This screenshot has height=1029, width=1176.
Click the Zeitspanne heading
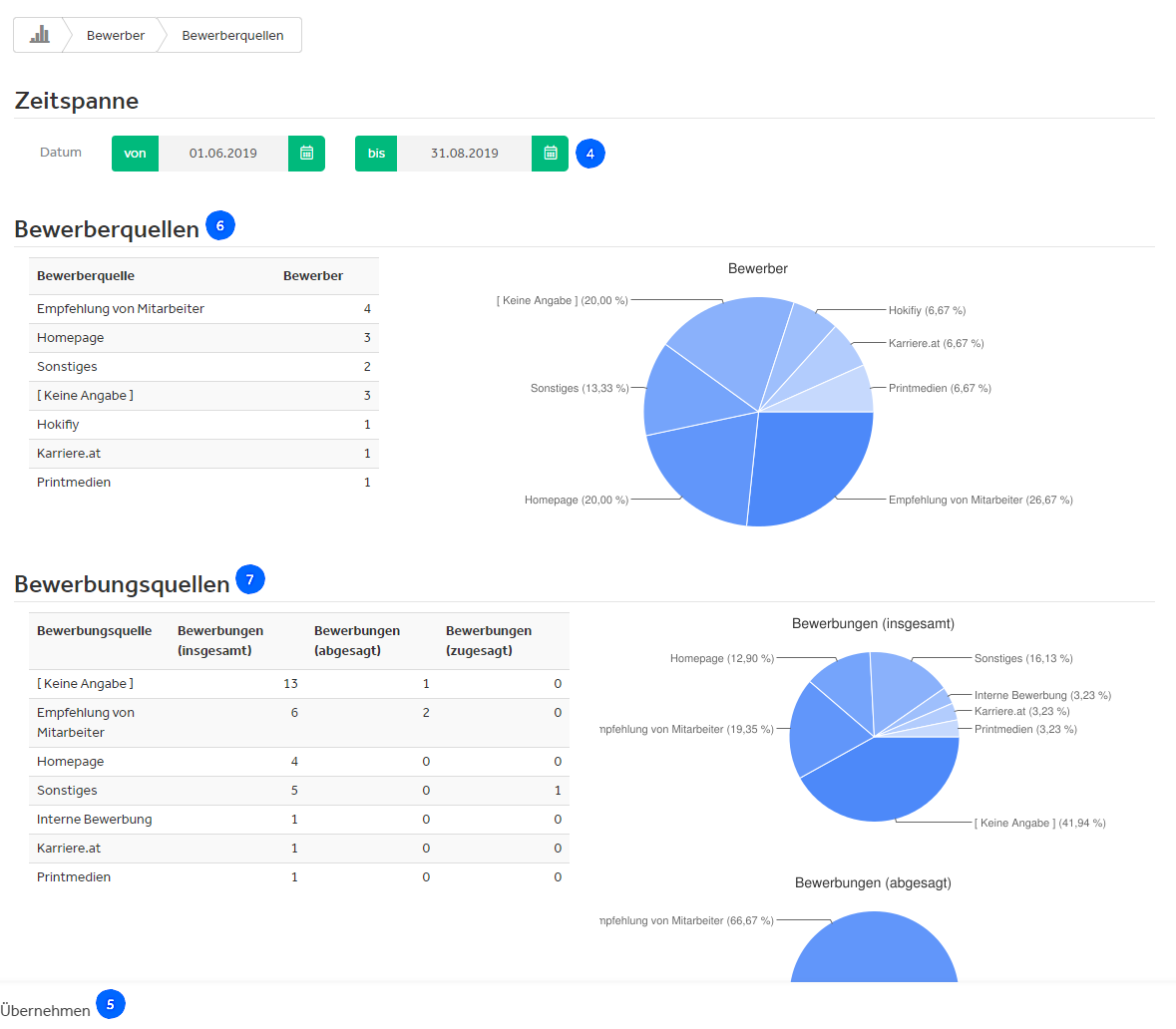point(77,101)
